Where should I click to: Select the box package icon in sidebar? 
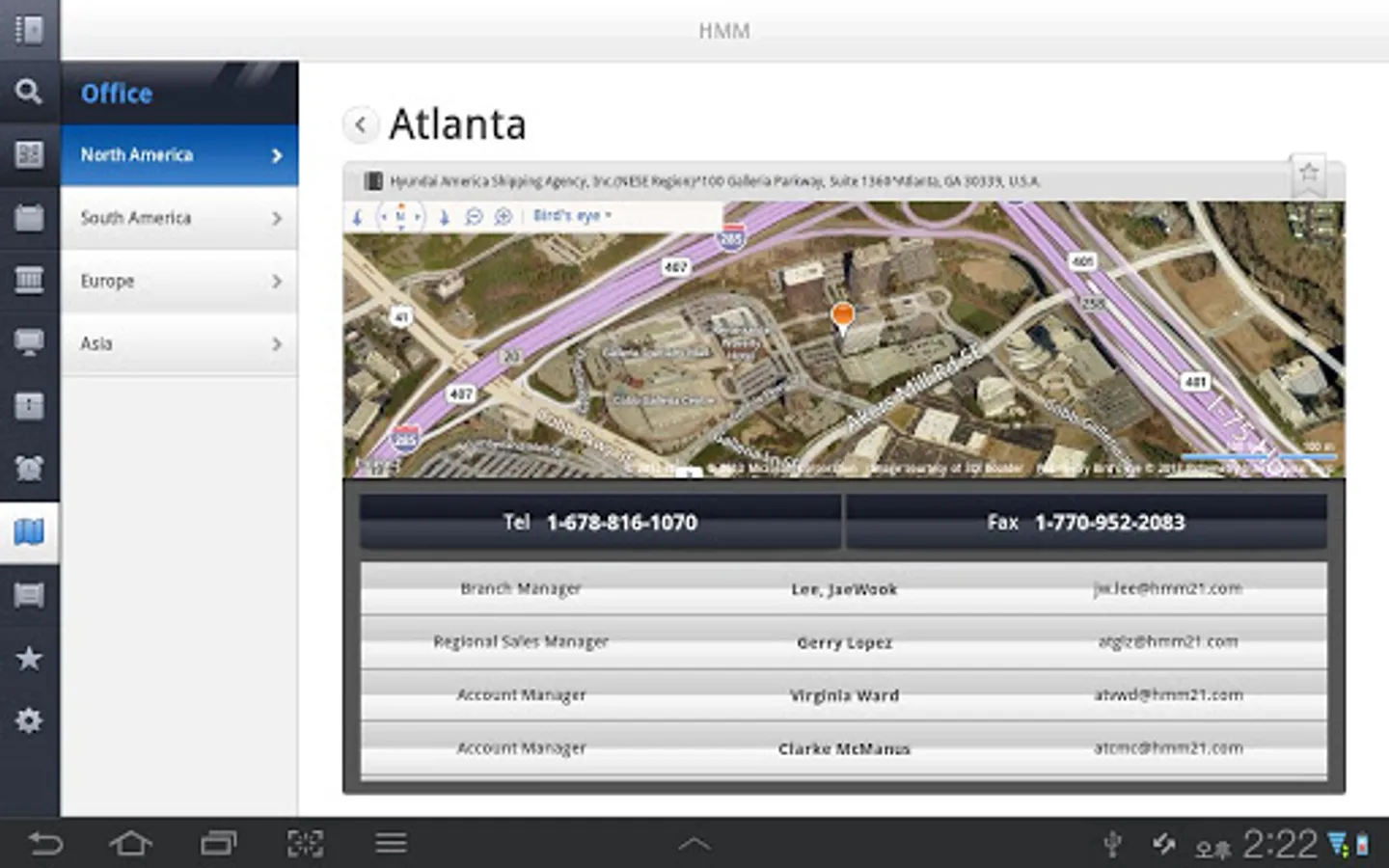[29, 405]
